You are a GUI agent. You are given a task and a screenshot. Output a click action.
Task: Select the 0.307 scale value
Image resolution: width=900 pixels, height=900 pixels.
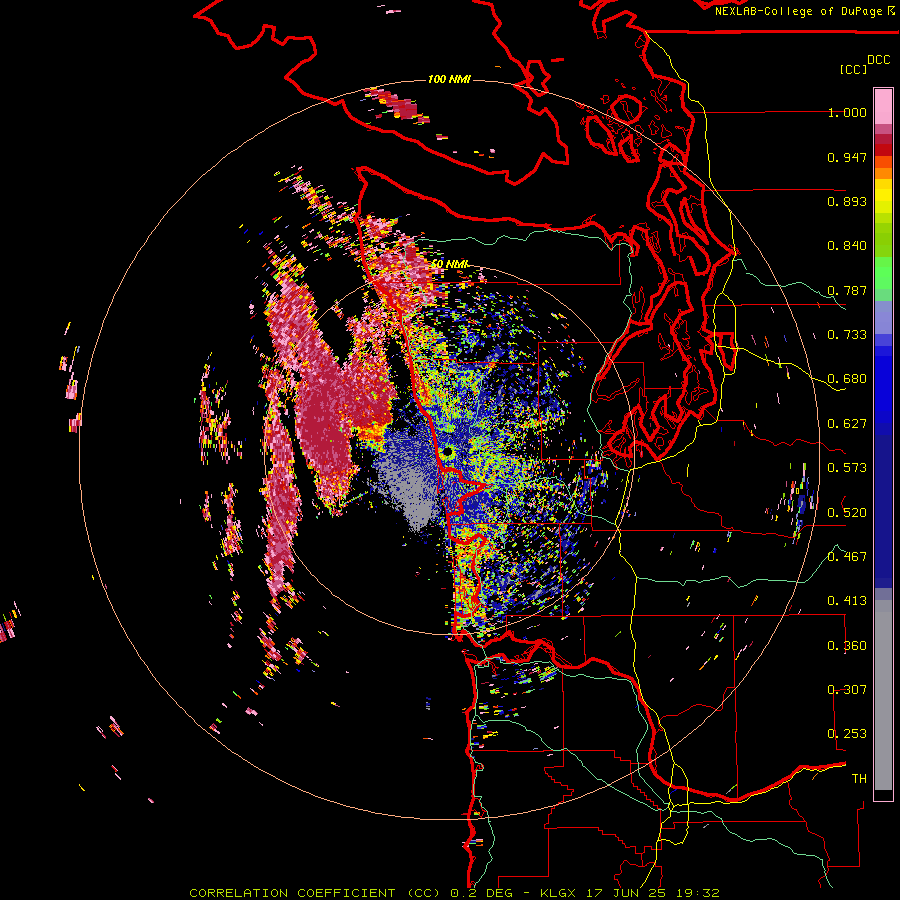pyautogui.click(x=847, y=689)
